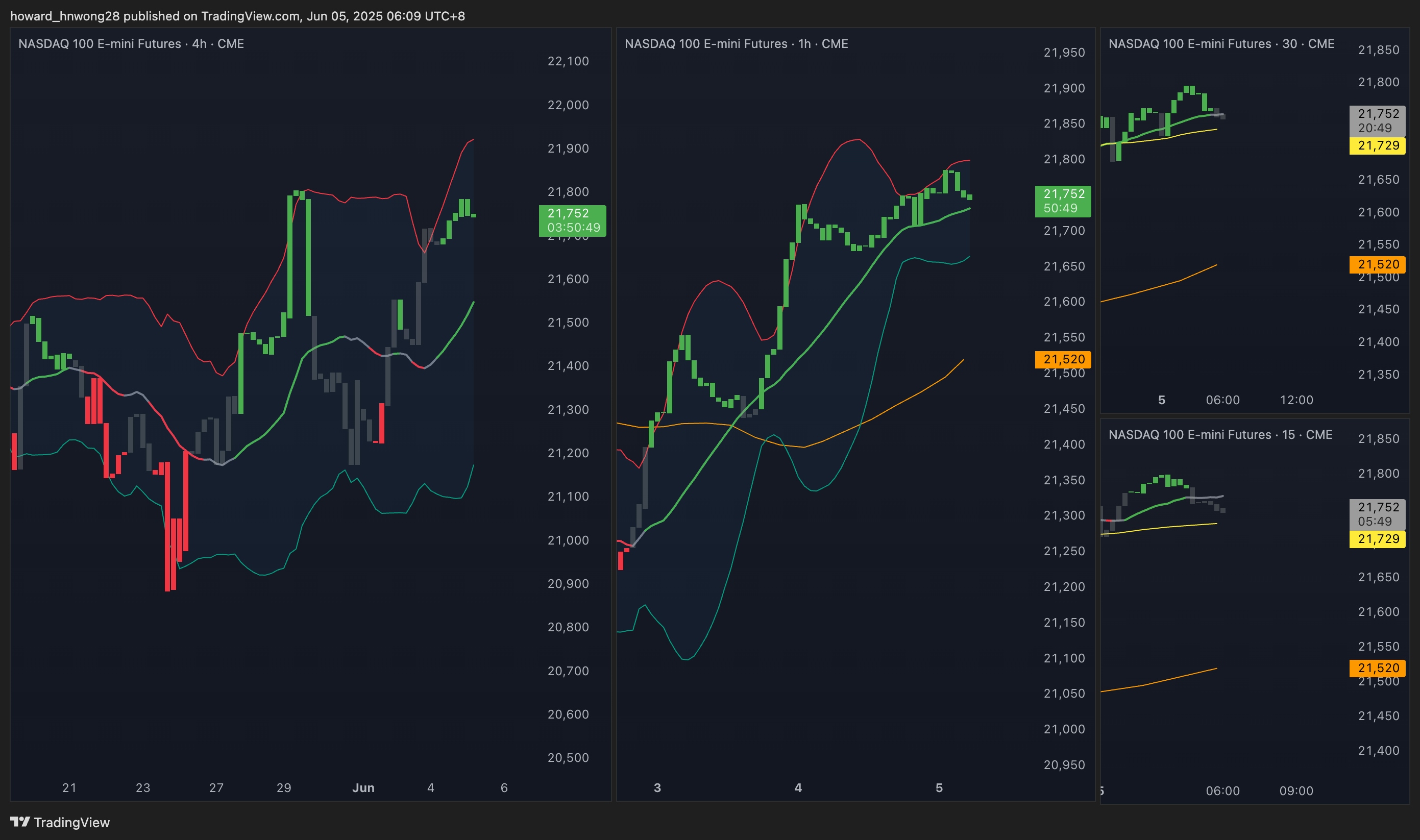Click the 12:00 mark on 30-minute axis
Screen dimensions: 1420x840
pyautogui.click(x=1296, y=400)
